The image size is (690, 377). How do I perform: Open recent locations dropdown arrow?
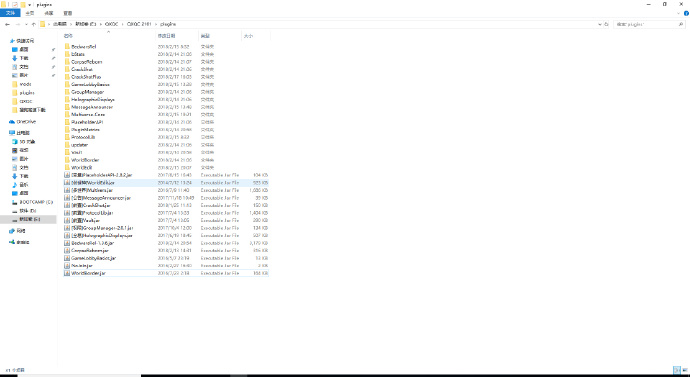click(x=26, y=24)
